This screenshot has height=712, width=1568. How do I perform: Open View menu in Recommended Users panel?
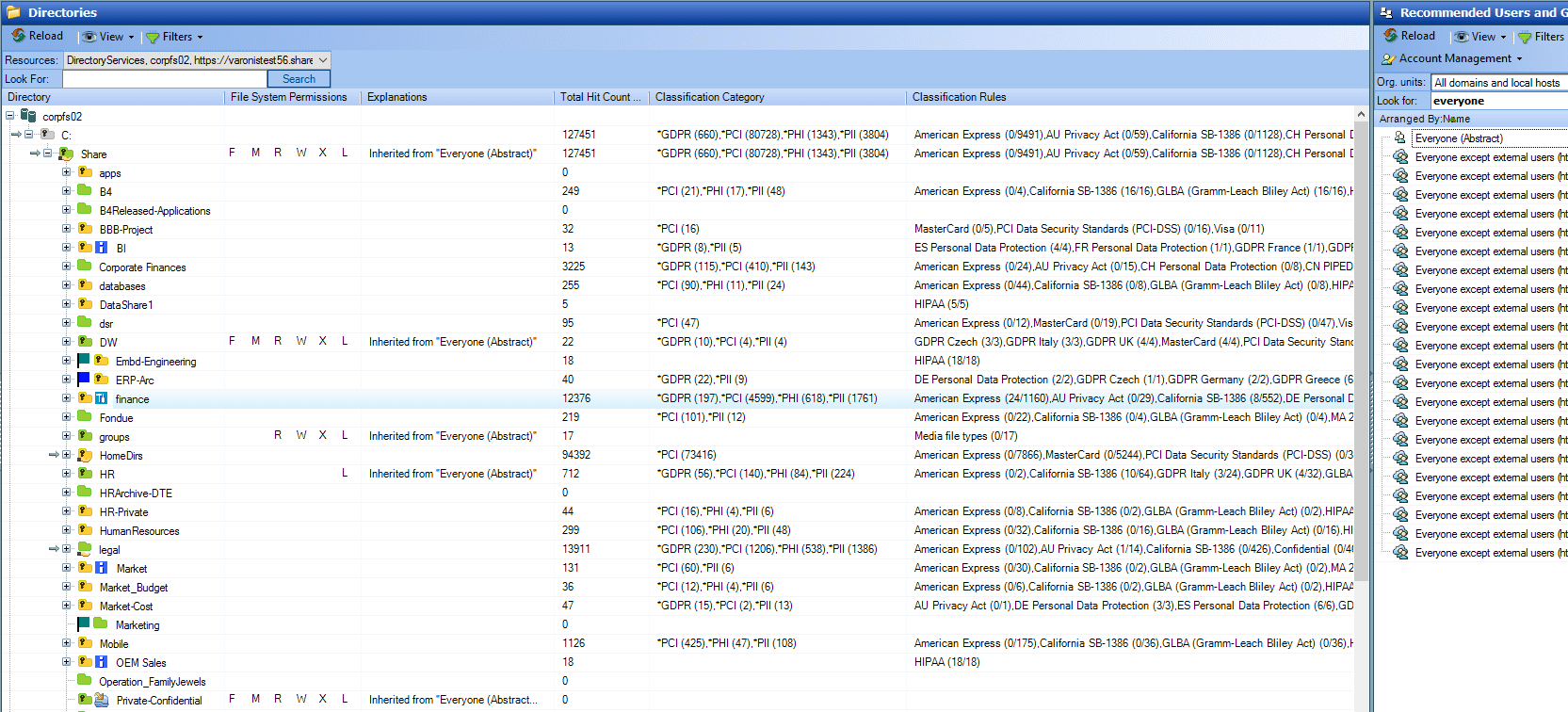1480,37
